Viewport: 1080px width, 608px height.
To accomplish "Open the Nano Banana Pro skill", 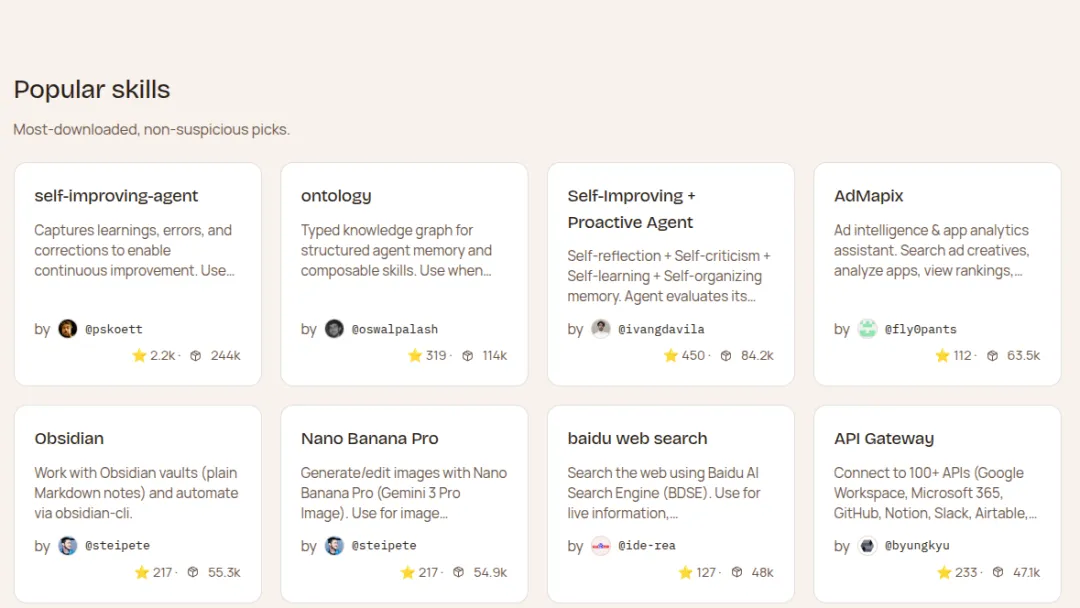I will point(370,439).
